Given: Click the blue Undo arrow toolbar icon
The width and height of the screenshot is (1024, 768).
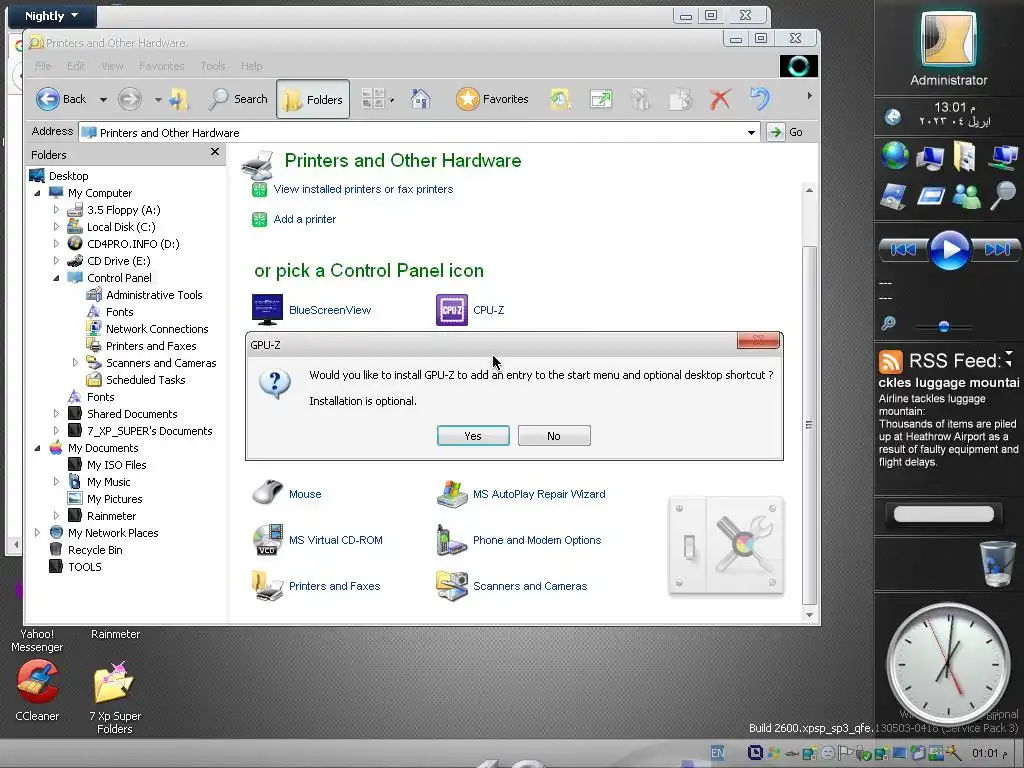Looking at the screenshot, I should point(760,99).
